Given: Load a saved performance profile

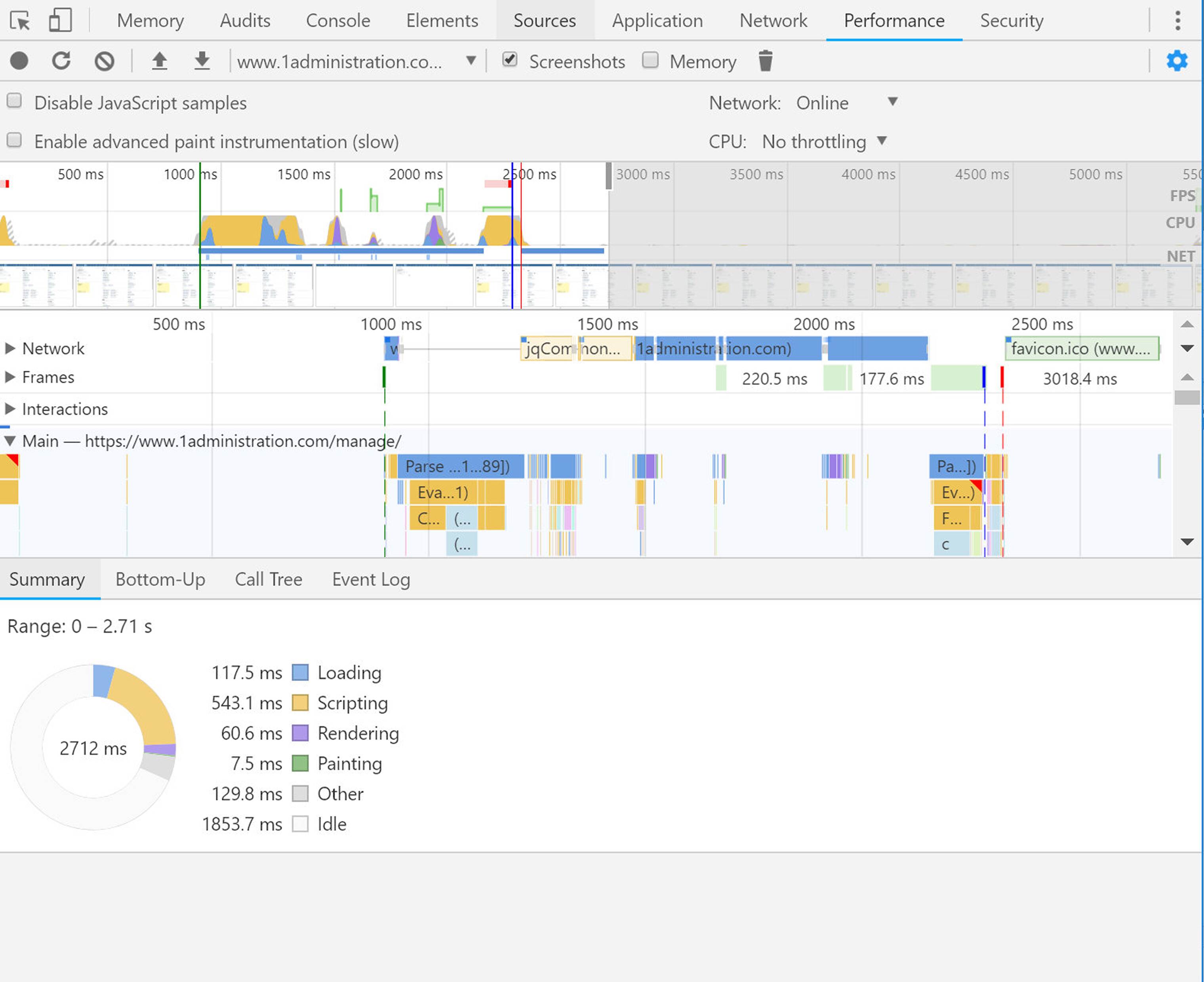Looking at the screenshot, I should coord(160,61).
